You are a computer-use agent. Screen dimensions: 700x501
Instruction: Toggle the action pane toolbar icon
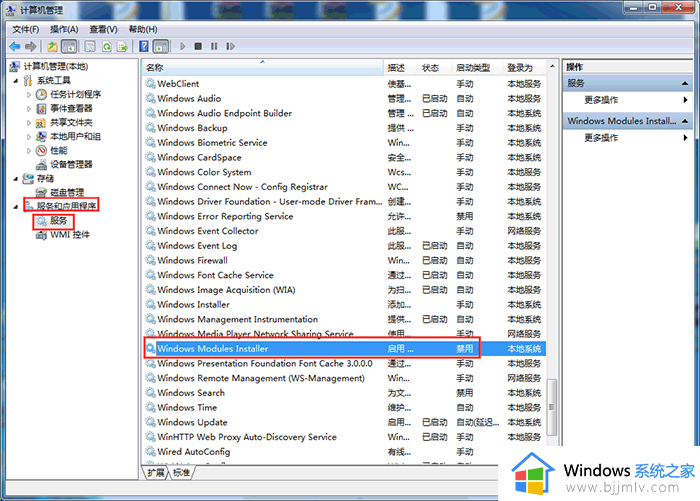coord(161,46)
